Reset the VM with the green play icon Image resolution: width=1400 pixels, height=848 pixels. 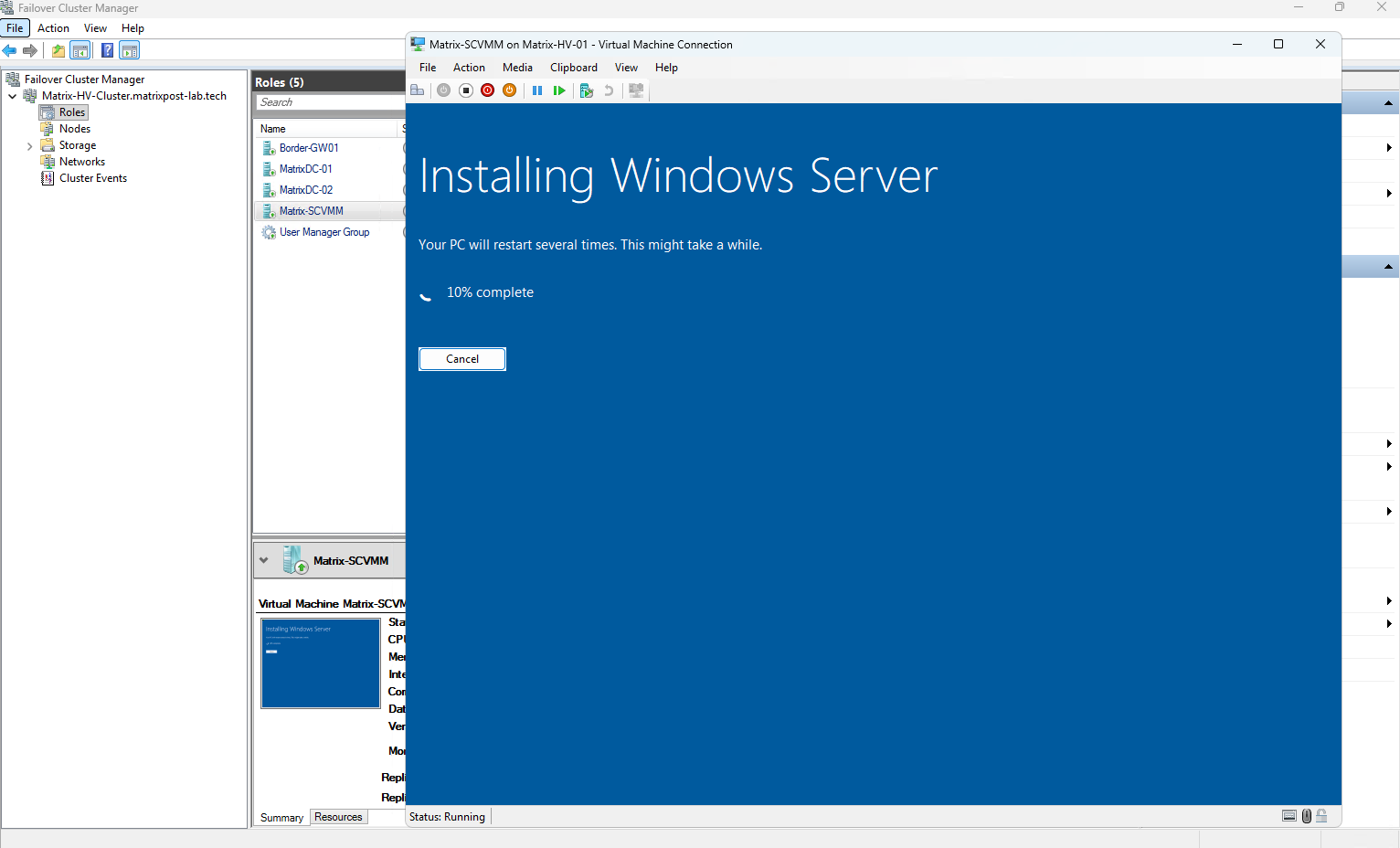click(x=559, y=90)
